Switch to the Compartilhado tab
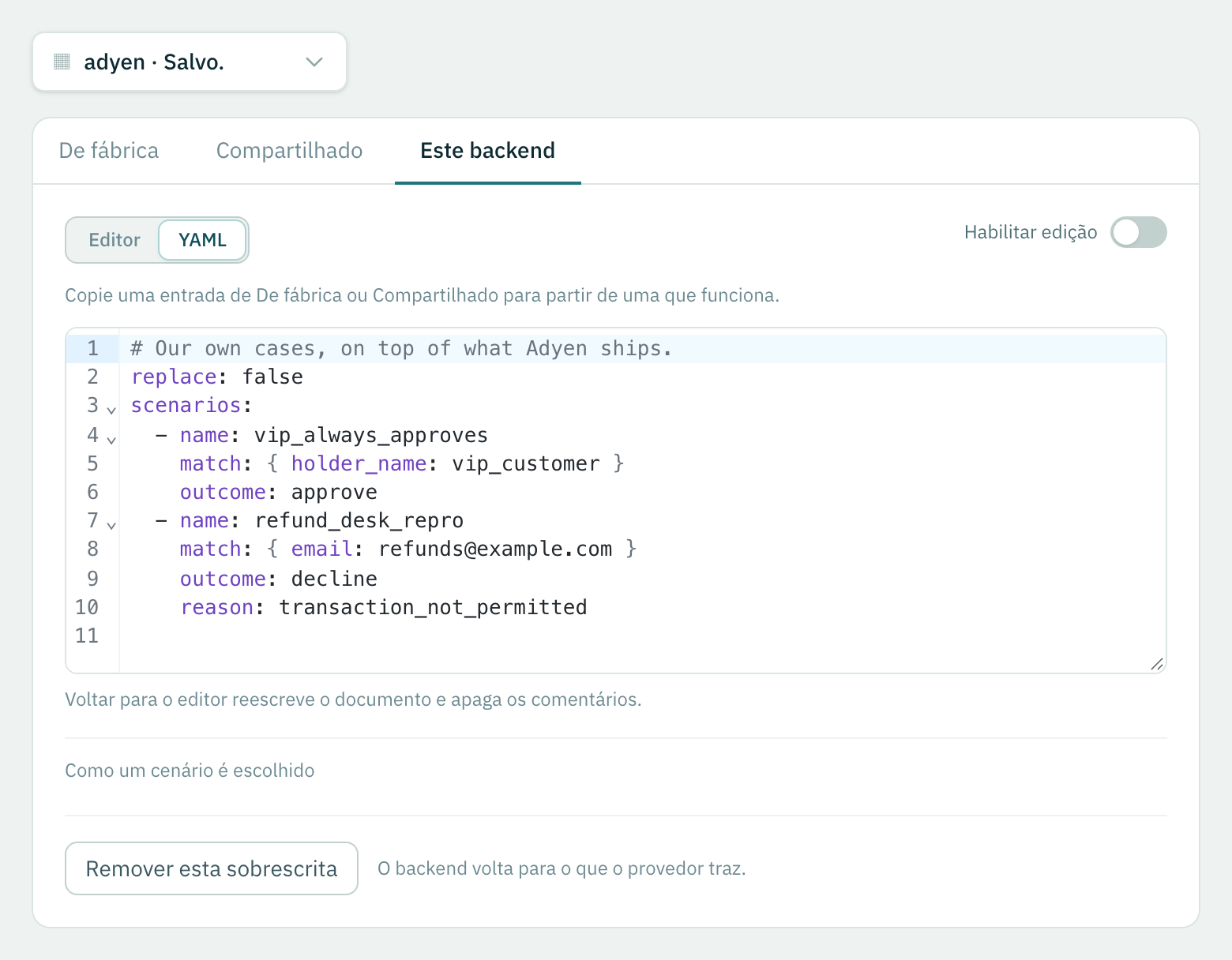The width and height of the screenshot is (1232, 960). (289, 151)
